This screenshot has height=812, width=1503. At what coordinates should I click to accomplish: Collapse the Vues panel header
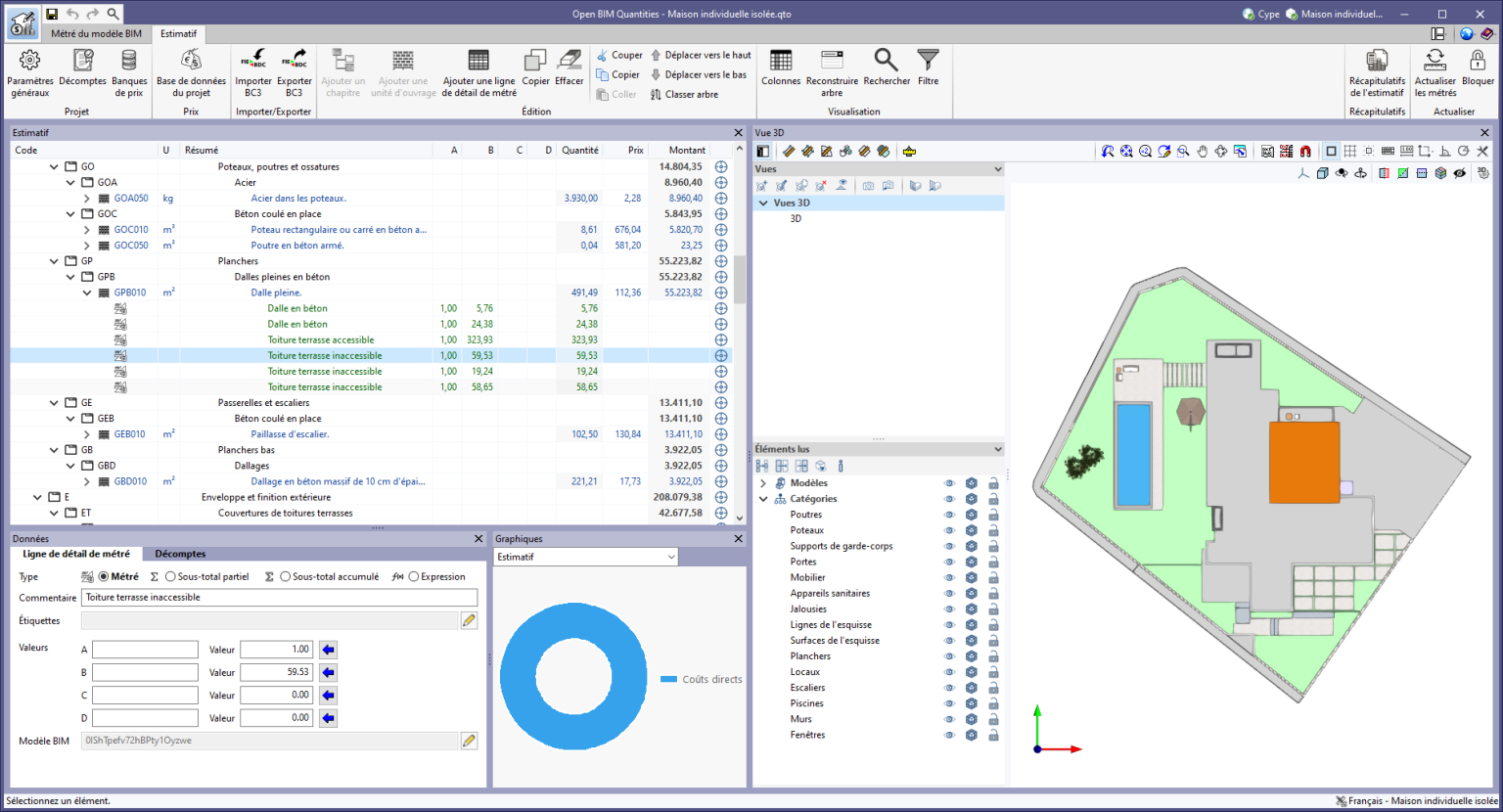point(998,169)
